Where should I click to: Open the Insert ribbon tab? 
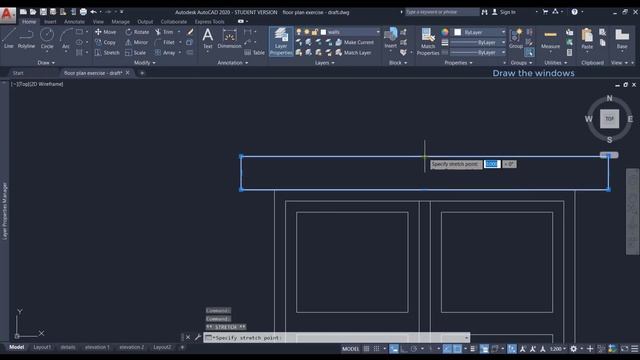click(50, 22)
